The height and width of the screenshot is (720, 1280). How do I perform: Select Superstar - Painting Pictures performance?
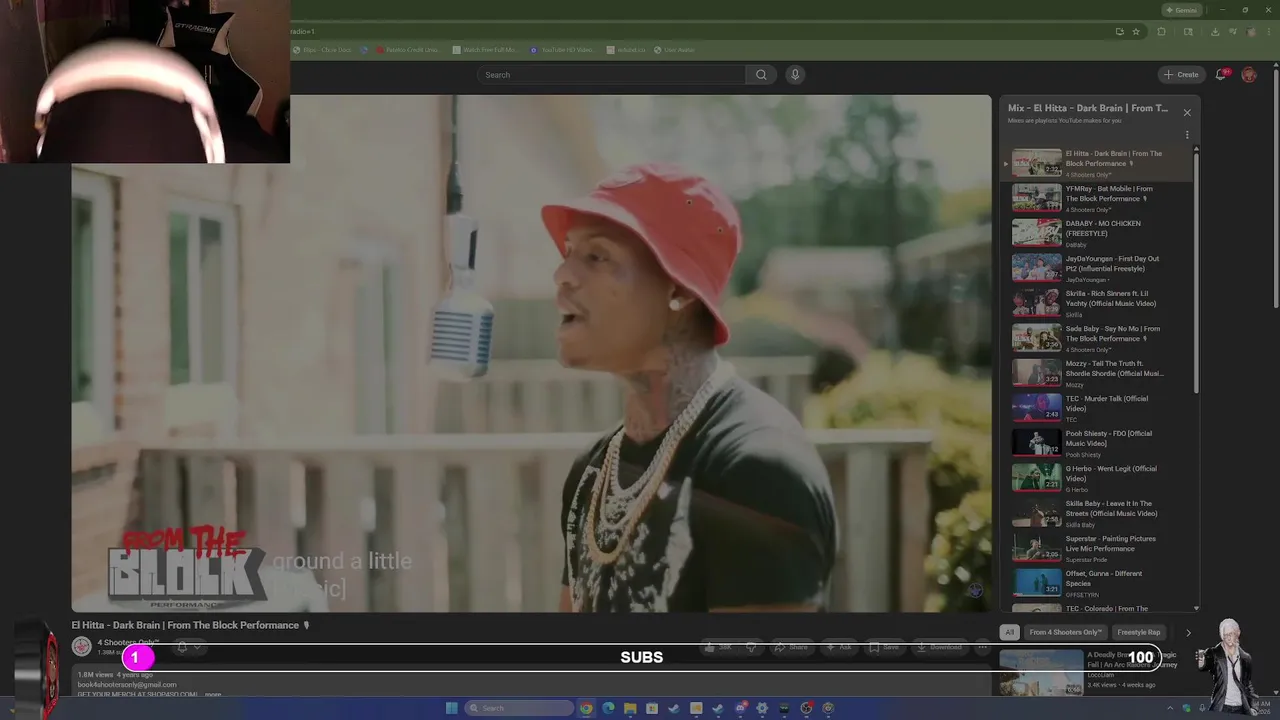coord(1098,547)
